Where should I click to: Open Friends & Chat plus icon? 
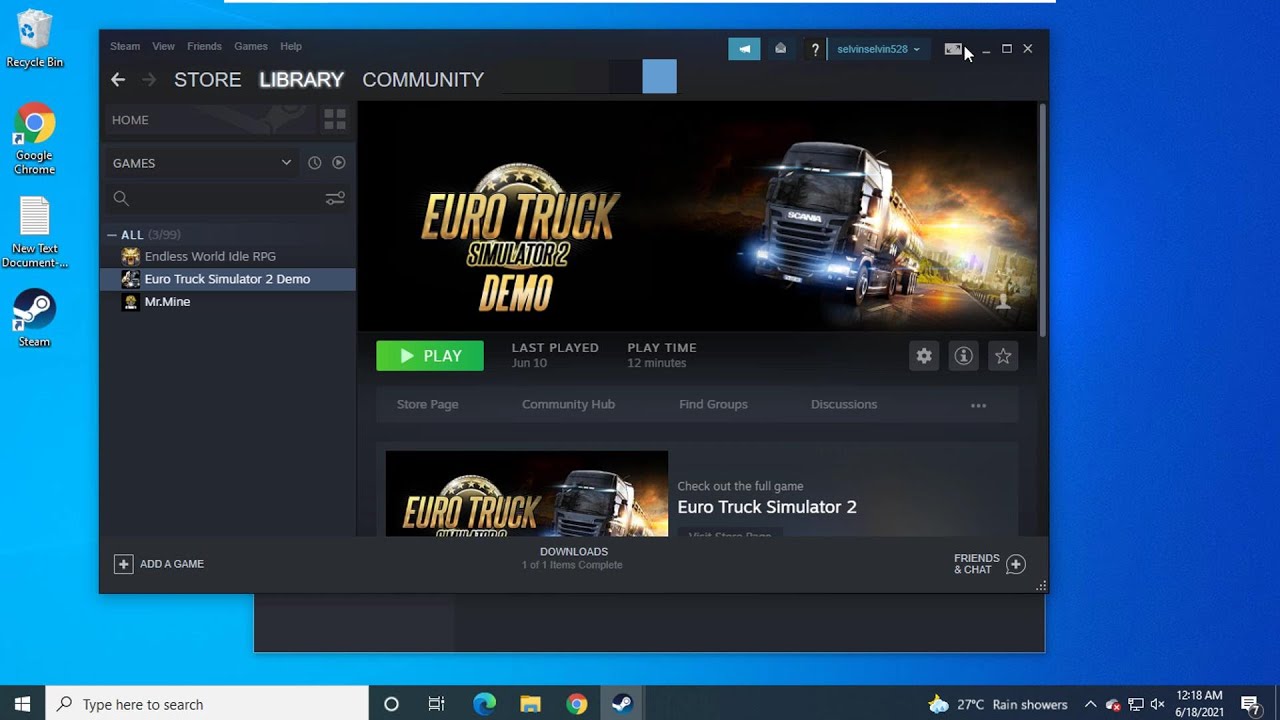tap(1015, 564)
